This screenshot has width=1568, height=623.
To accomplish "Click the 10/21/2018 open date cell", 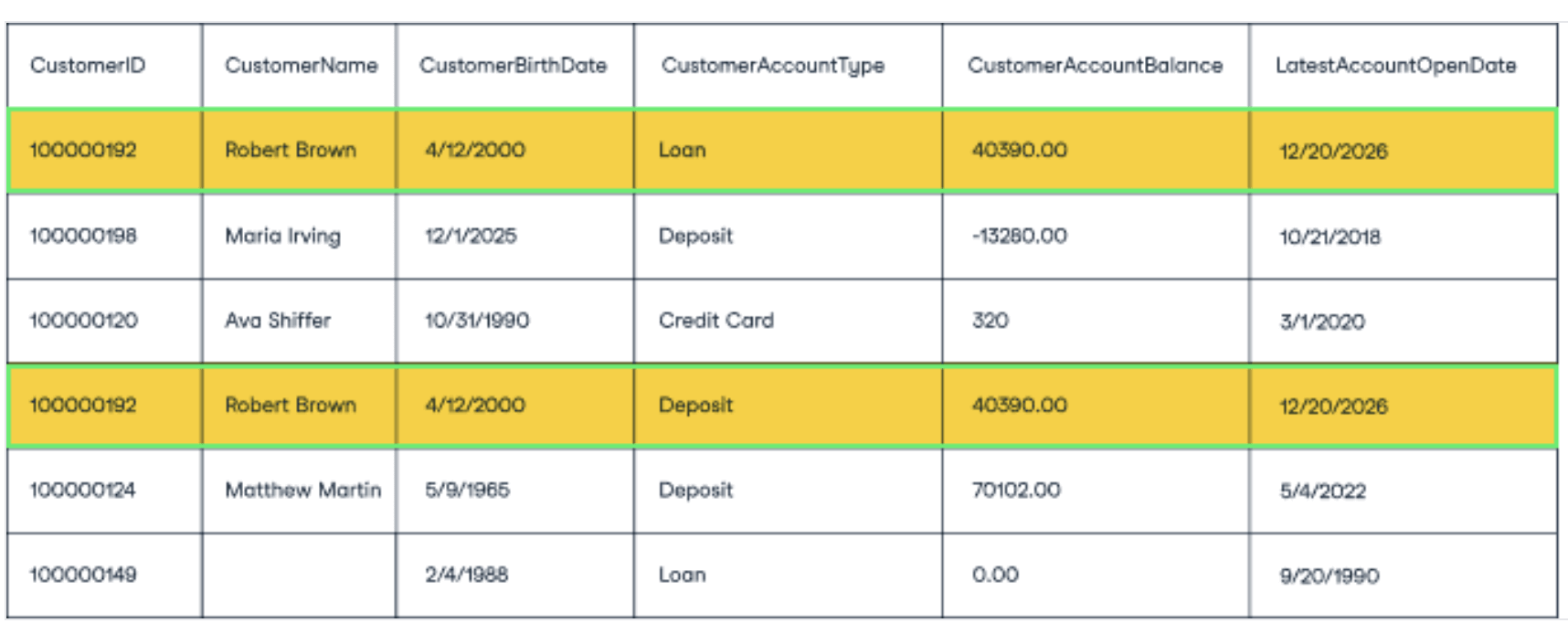I will [x=1404, y=236].
